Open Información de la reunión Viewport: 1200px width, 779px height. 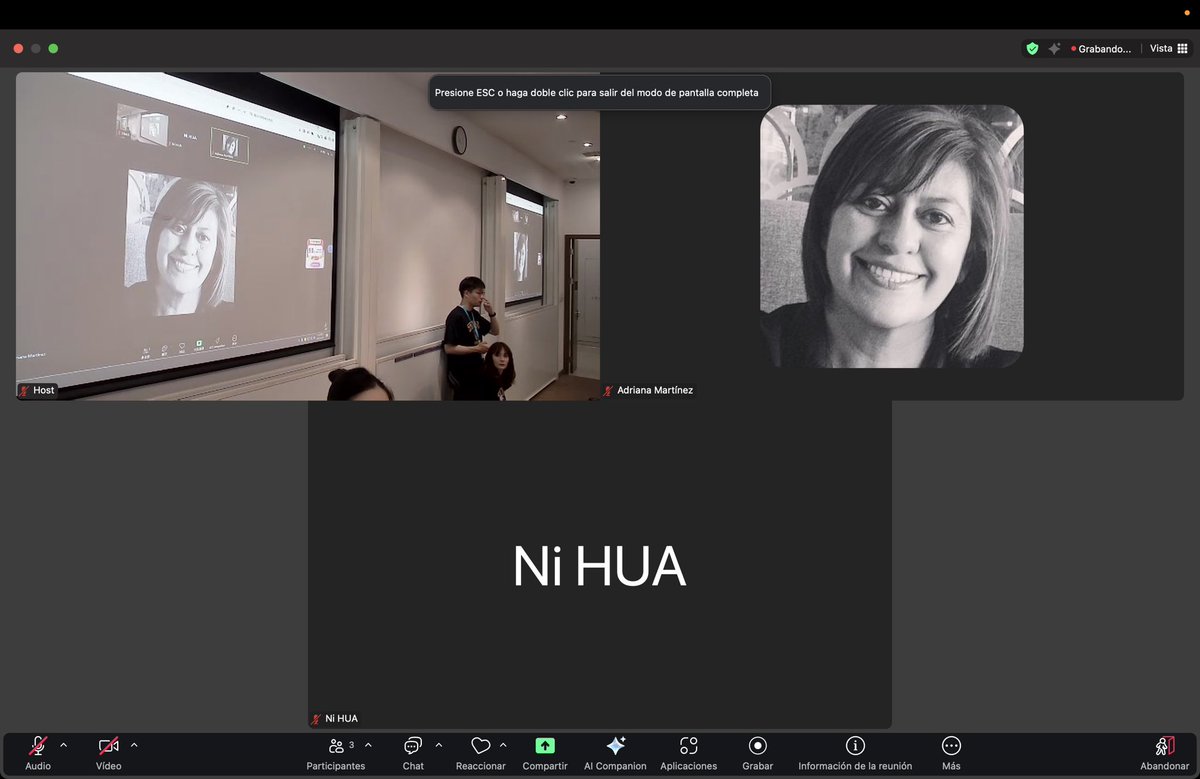(x=855, y=753)
